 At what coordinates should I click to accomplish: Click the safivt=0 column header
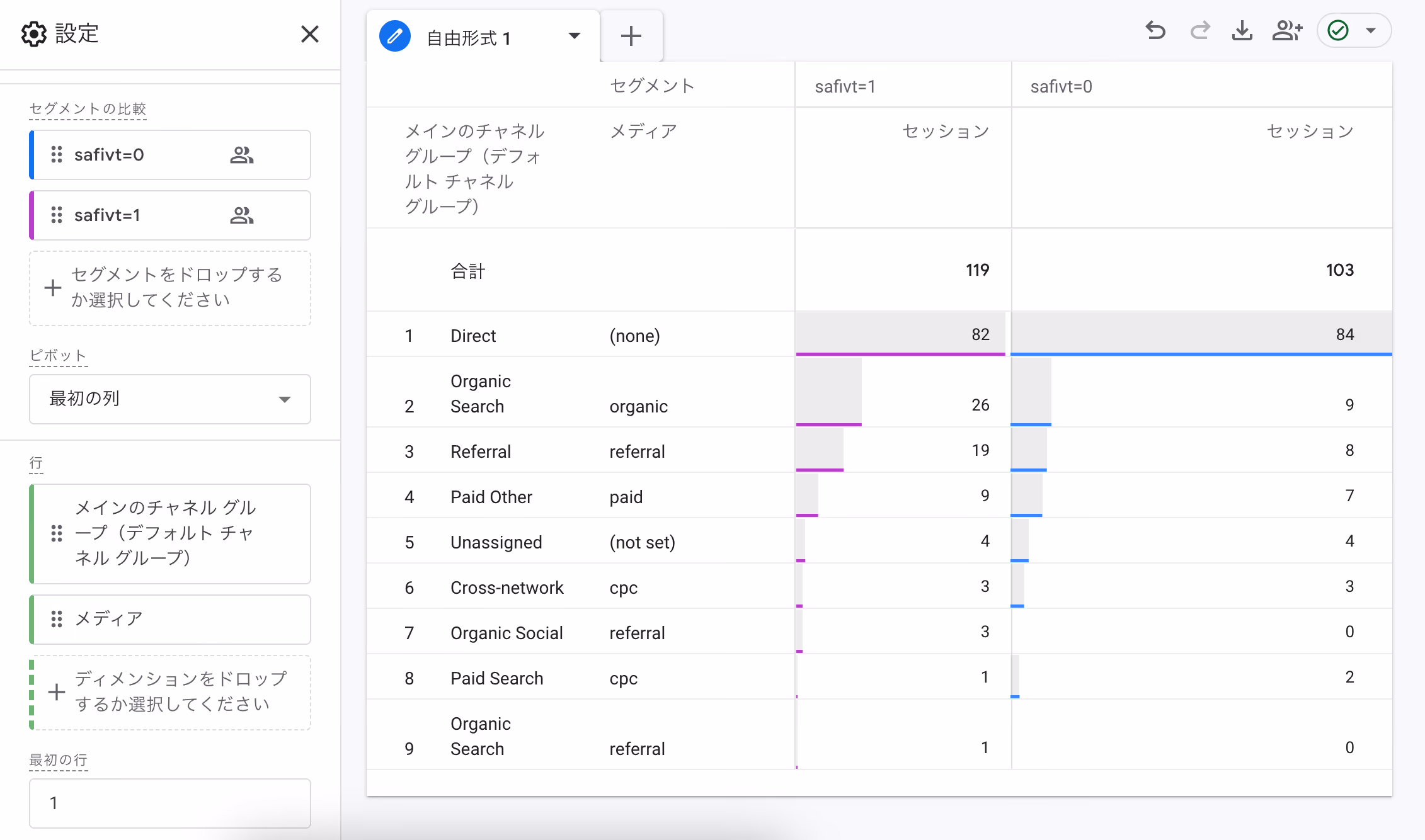[1061, 86]
